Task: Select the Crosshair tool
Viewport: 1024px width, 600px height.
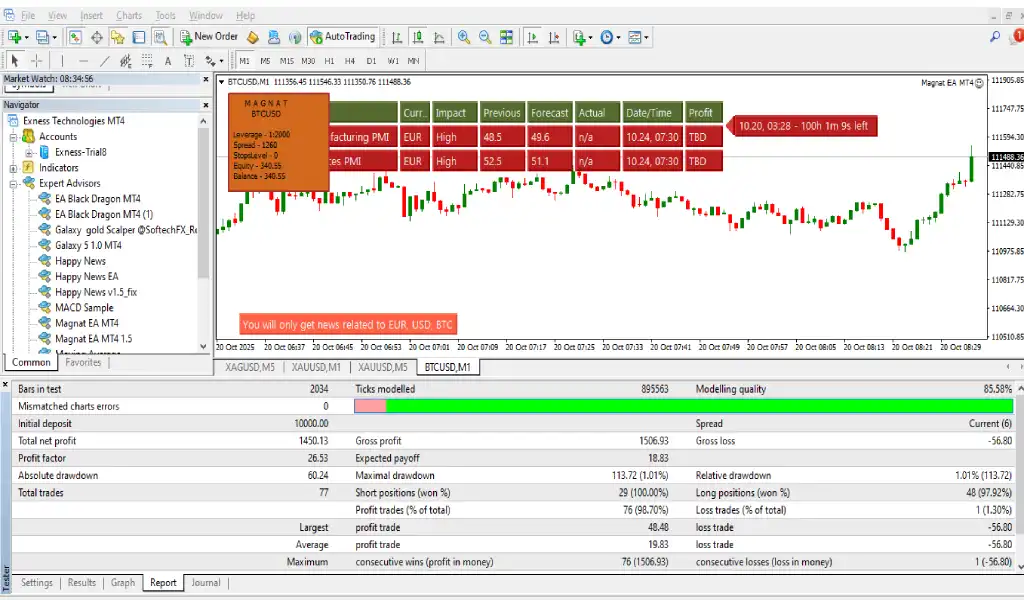Action: [37, 61]
